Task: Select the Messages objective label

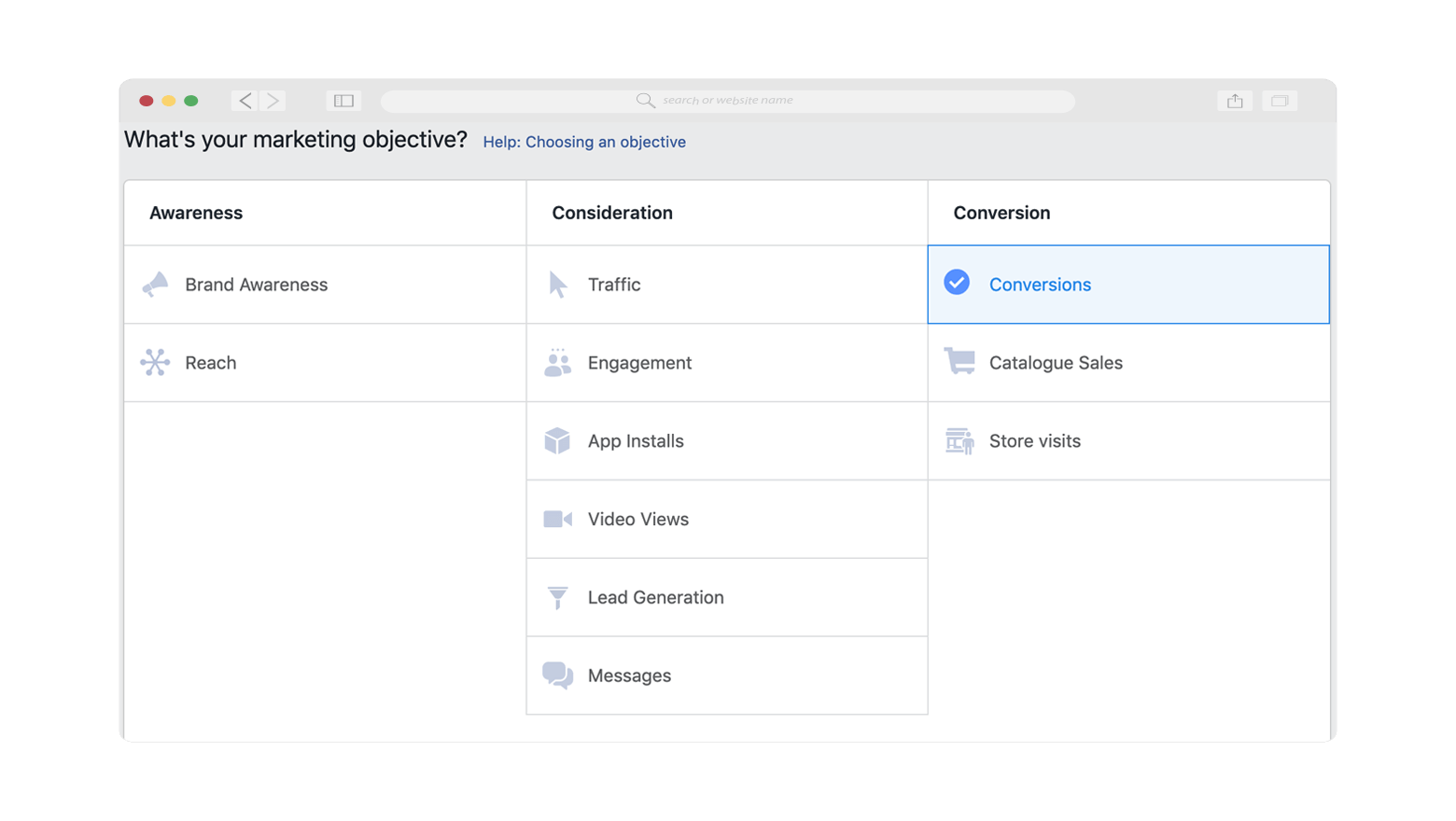Action: point(629,675)
